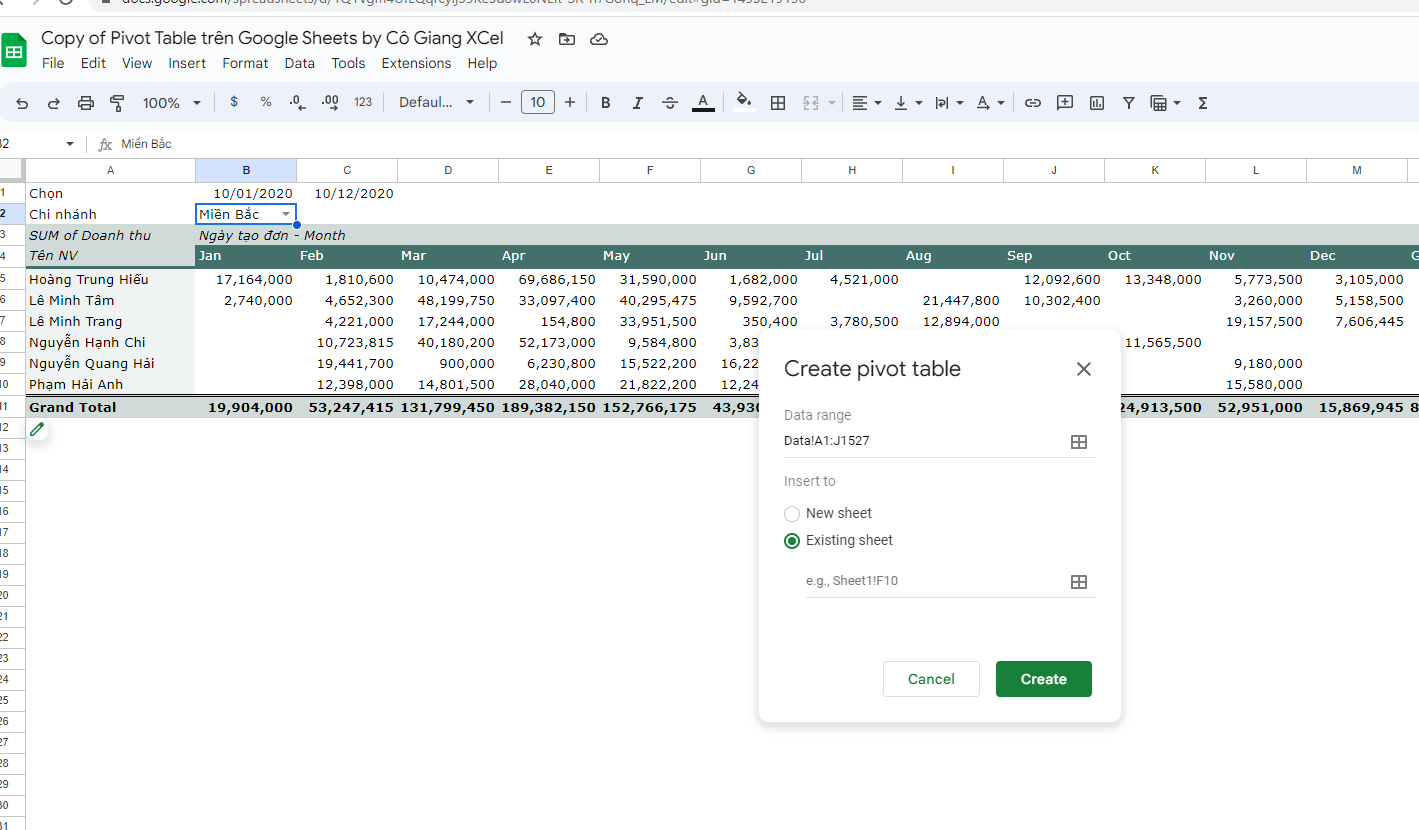The image size is (1419, 830).
Task: Open the Fill color picker
Action: click(743, 101)
